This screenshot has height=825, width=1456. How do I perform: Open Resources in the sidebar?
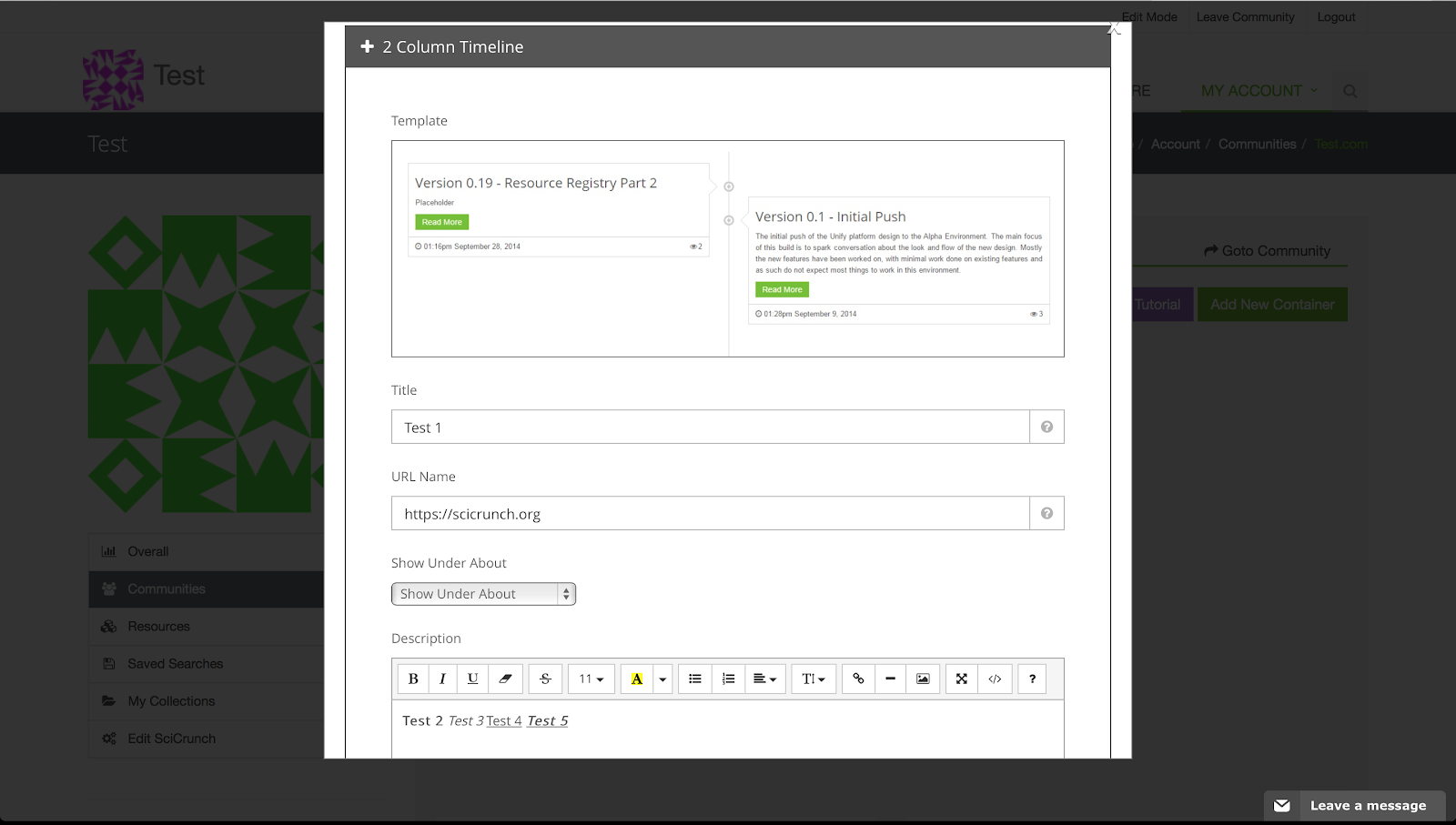(207, 626)
